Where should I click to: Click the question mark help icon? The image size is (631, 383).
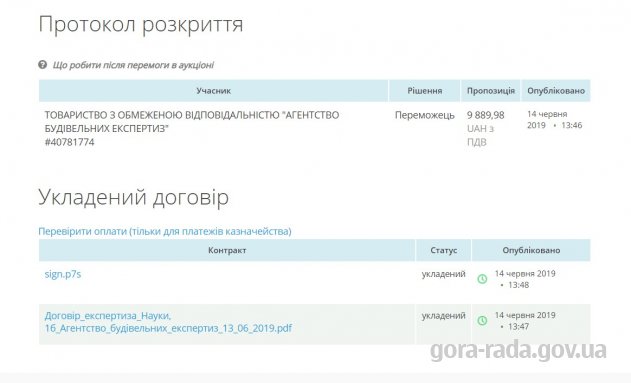43,65
